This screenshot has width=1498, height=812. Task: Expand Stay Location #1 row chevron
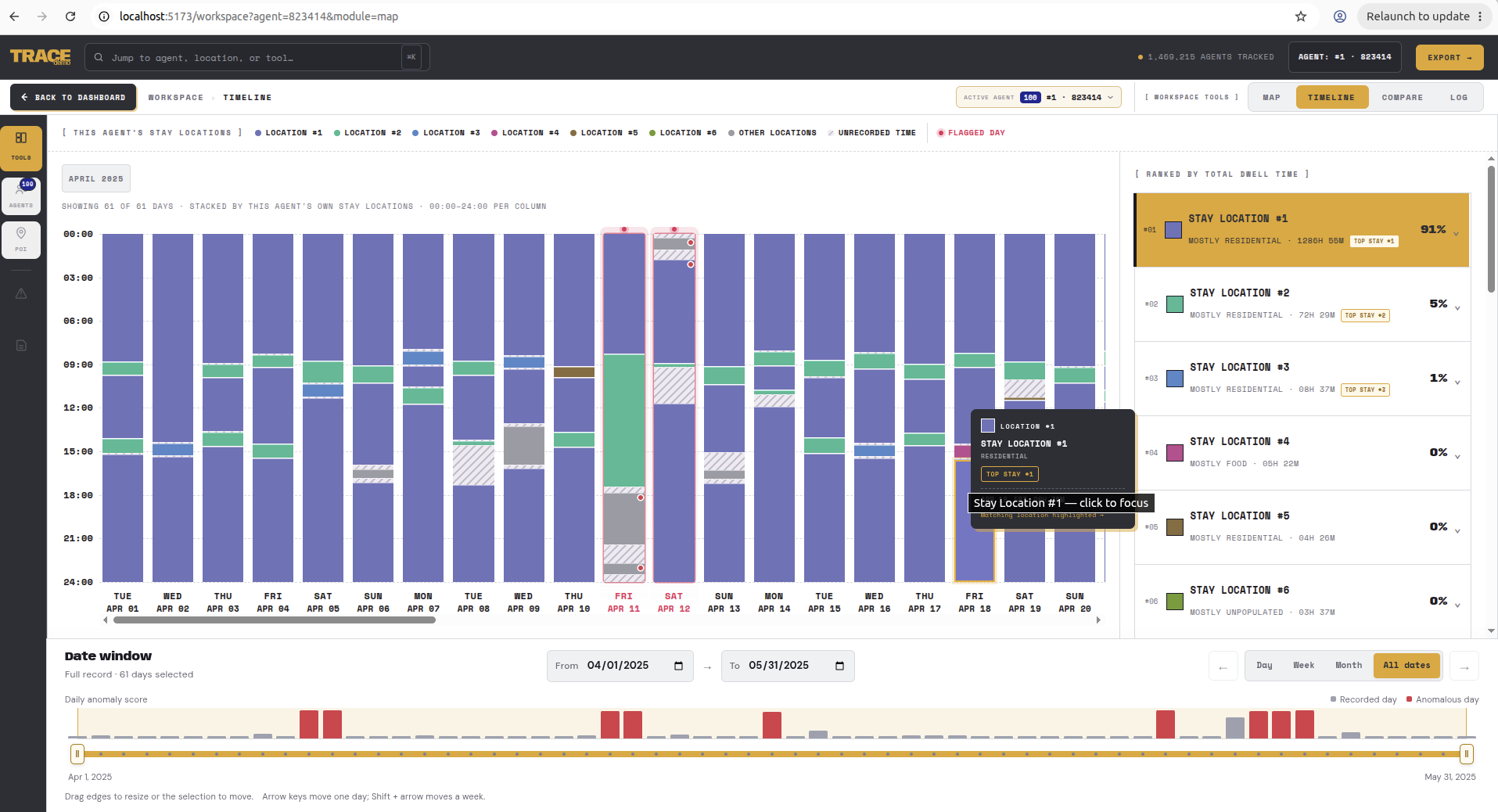pyautogui.click(x=1456, y=234)
